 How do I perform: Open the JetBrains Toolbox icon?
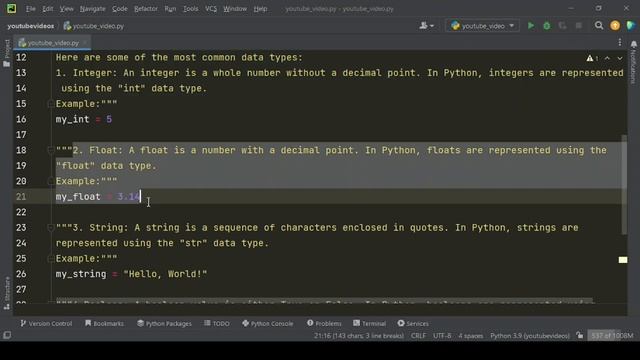pos(631,26)
